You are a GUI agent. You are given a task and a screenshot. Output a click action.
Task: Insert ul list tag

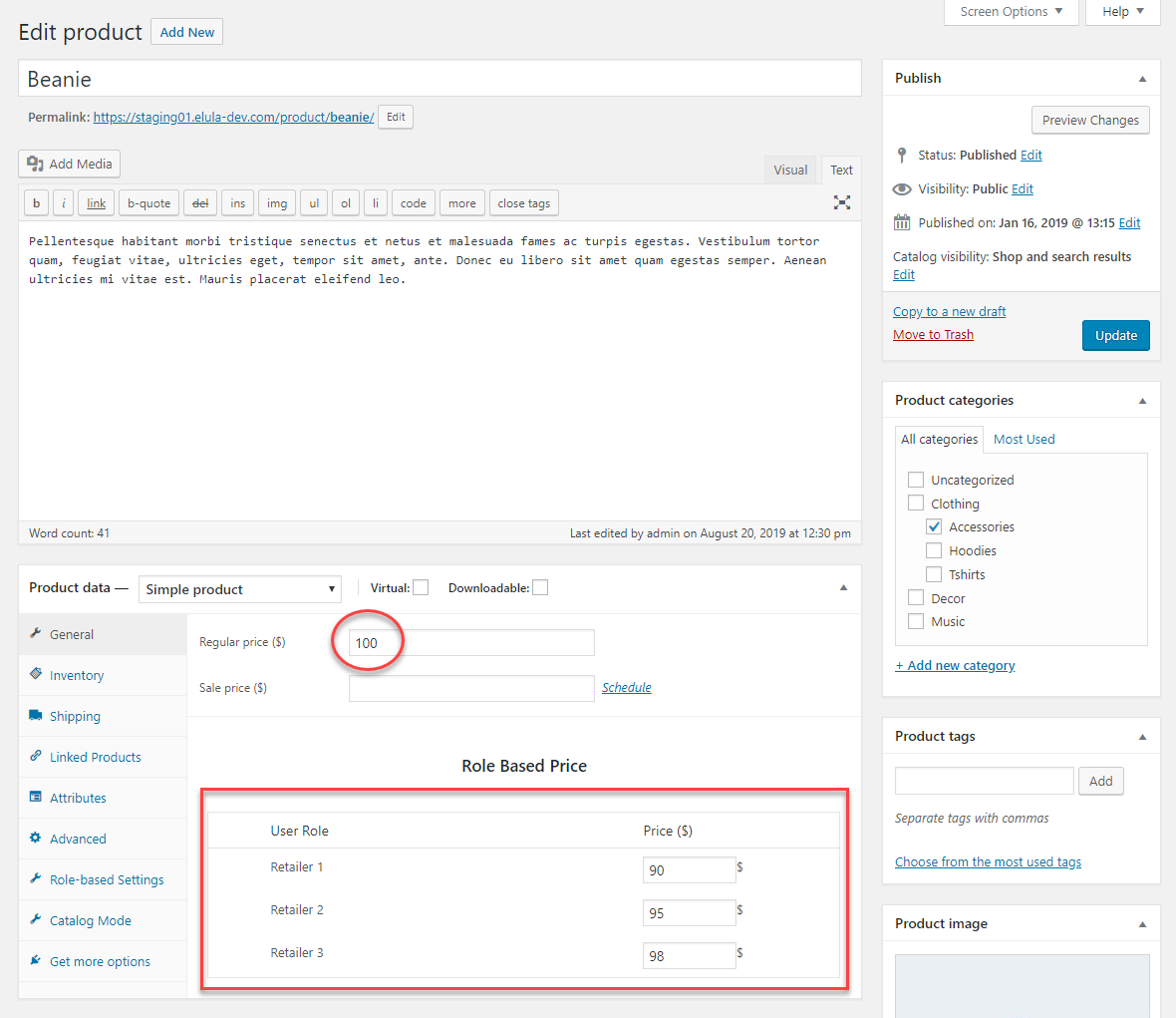[x=314, y=203]
